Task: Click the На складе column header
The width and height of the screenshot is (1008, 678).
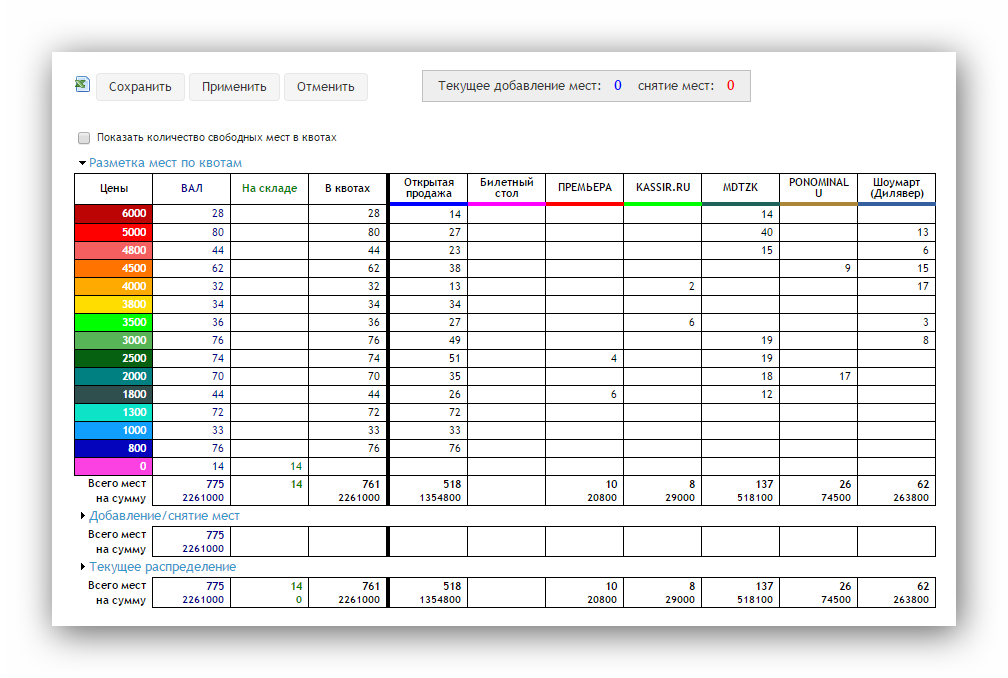Action: coord(269,188)
